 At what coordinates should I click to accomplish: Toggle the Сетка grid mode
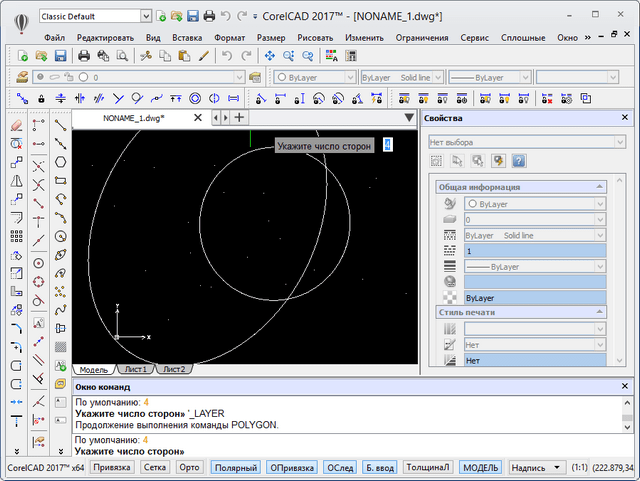click(154, 467)
